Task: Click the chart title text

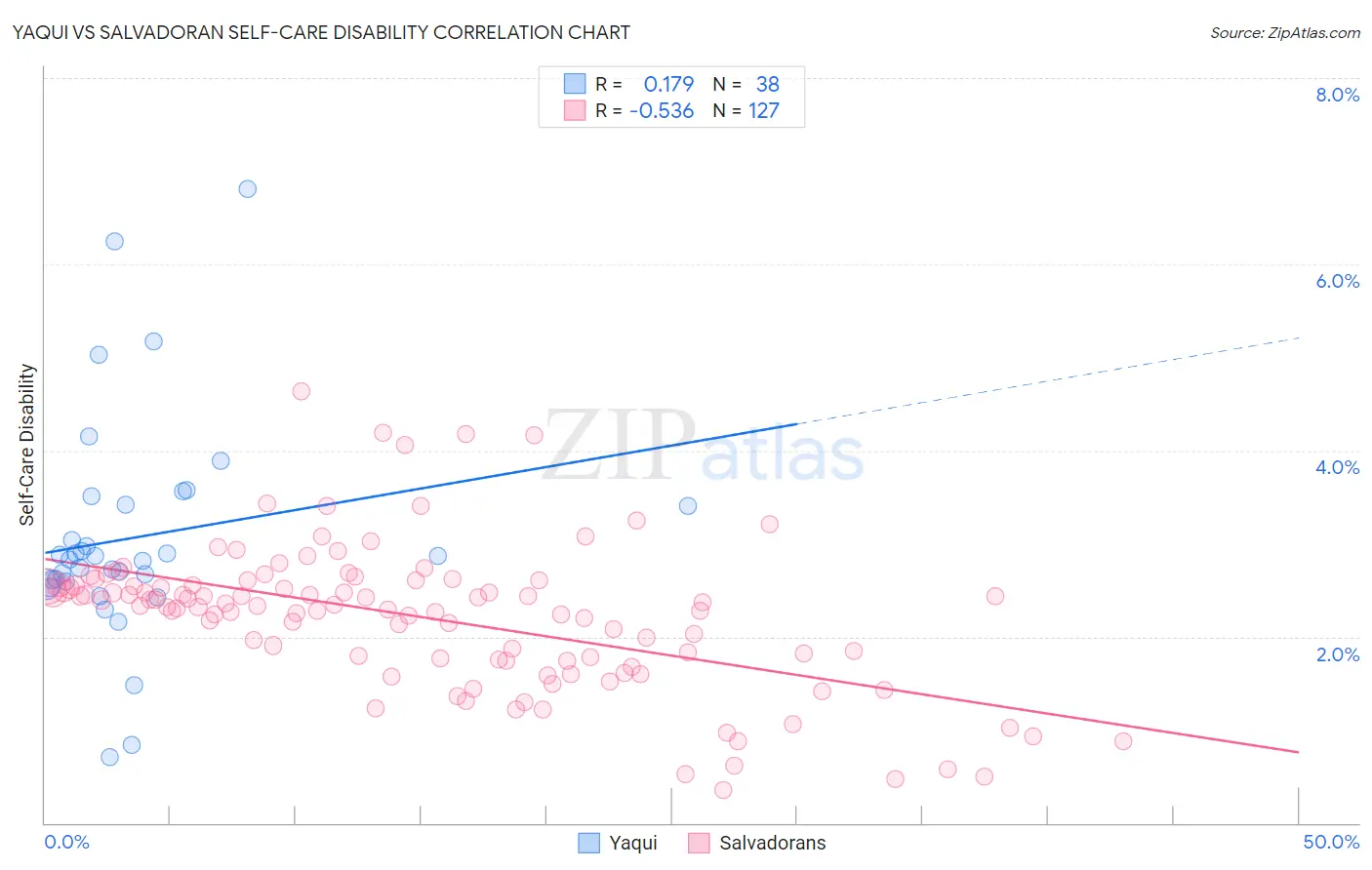Action: 321,32
